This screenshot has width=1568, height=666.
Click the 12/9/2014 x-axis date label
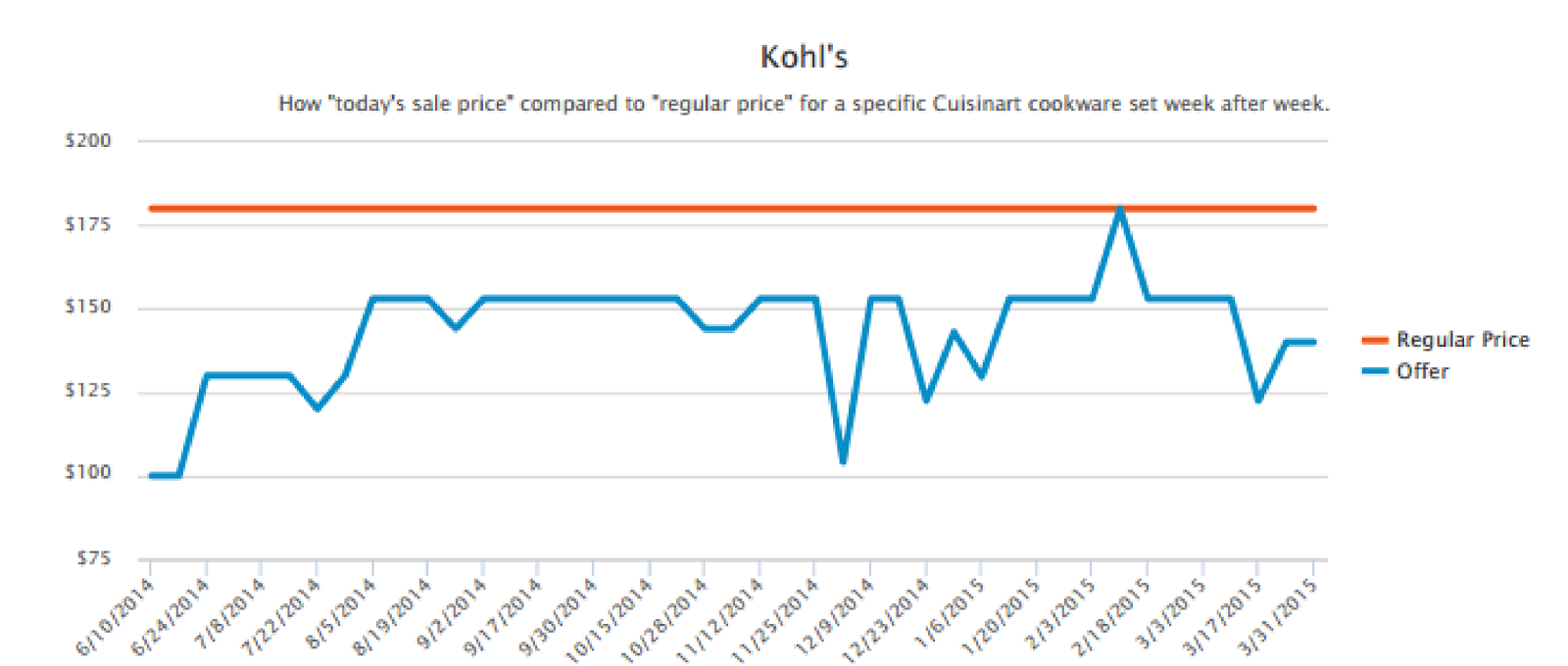[x=837, y=613]
